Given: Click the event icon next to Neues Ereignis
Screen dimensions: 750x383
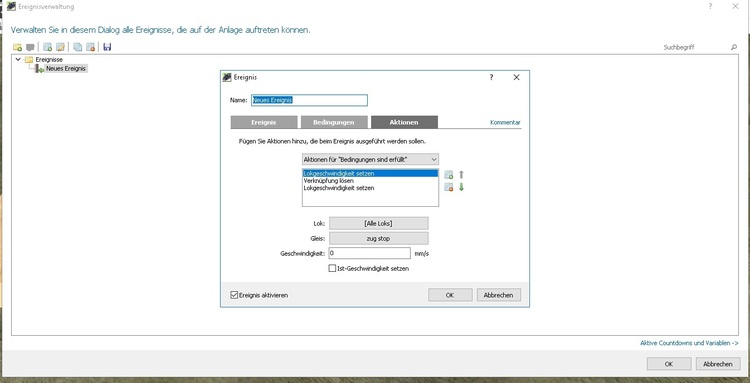Looking at the screenshot, I should 40,68.
